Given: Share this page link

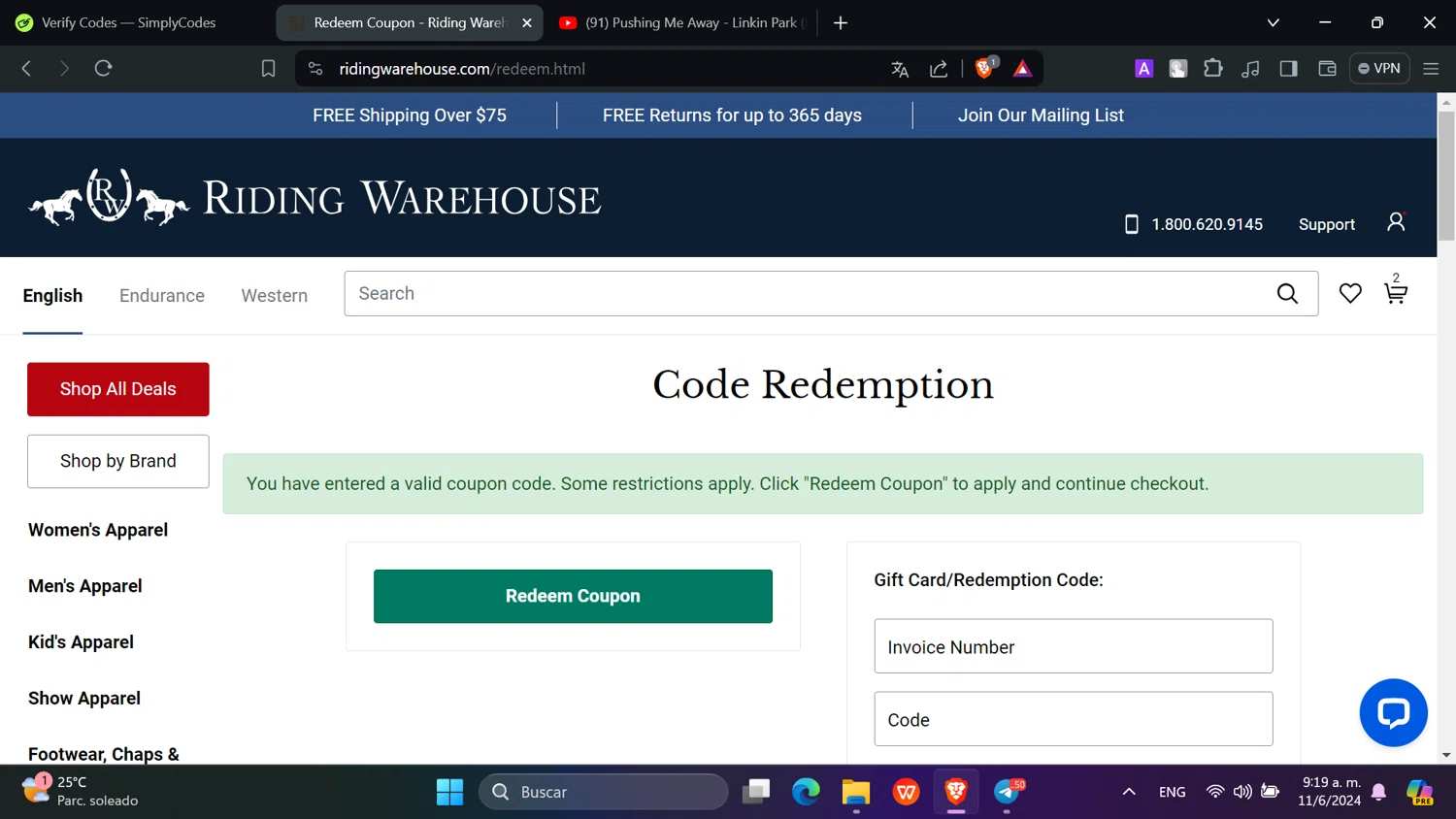Looking at the screenshot, I should [x=939, y=69].
